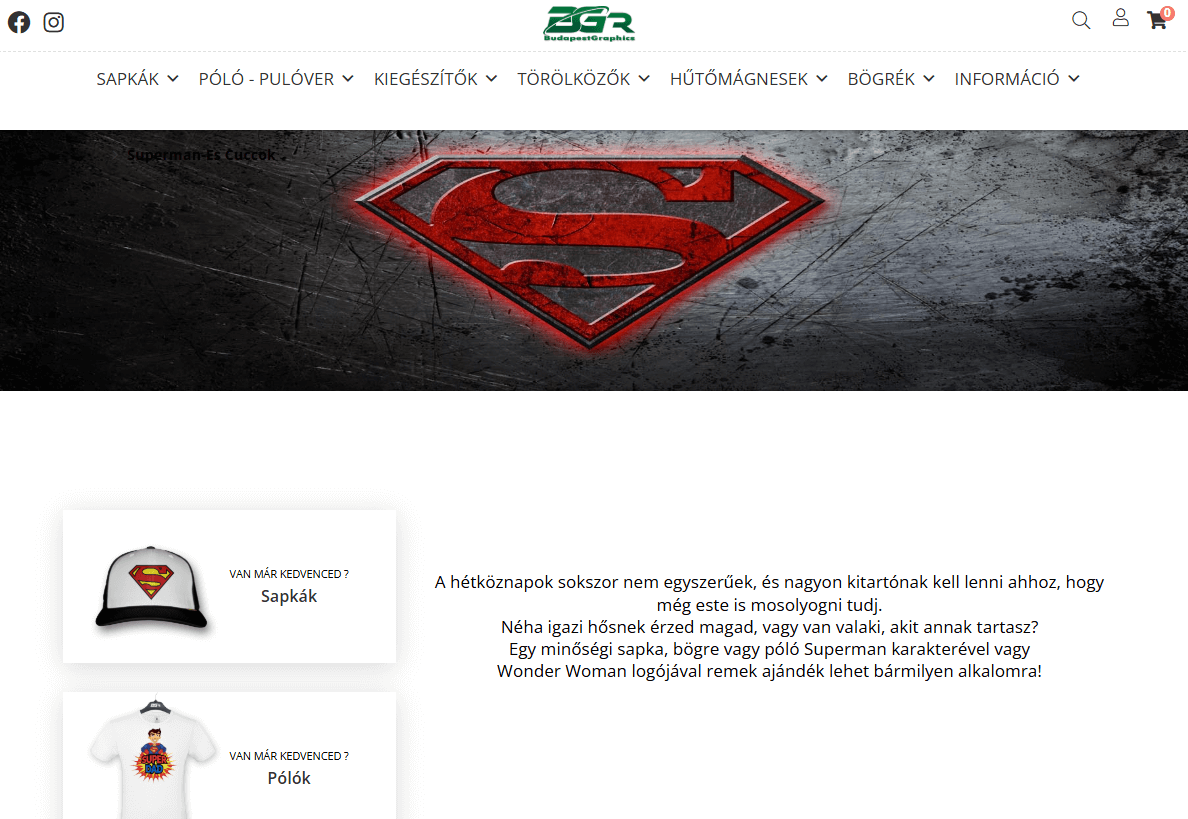Click the cart item count badge

[x=1167, y=12]
